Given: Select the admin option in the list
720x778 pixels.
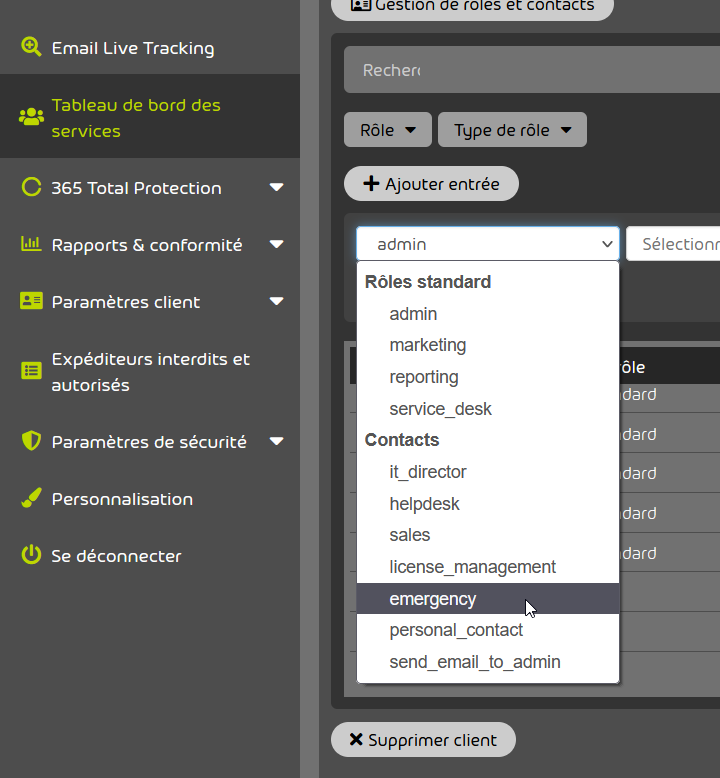Looking at the screenshot, I should pyautogui.click(x=488, y=314).
